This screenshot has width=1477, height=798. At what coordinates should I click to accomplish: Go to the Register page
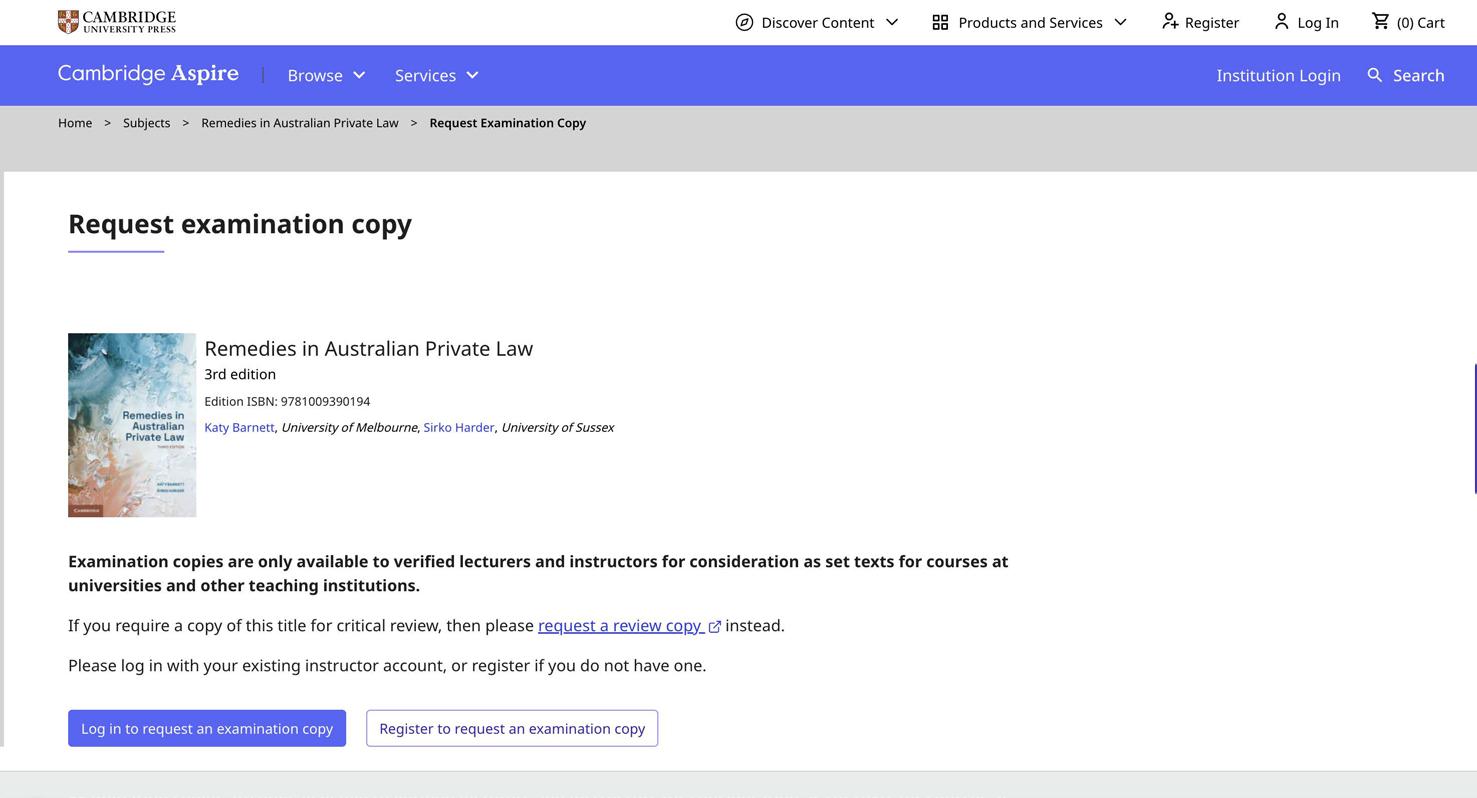(x=1200, y=22)
